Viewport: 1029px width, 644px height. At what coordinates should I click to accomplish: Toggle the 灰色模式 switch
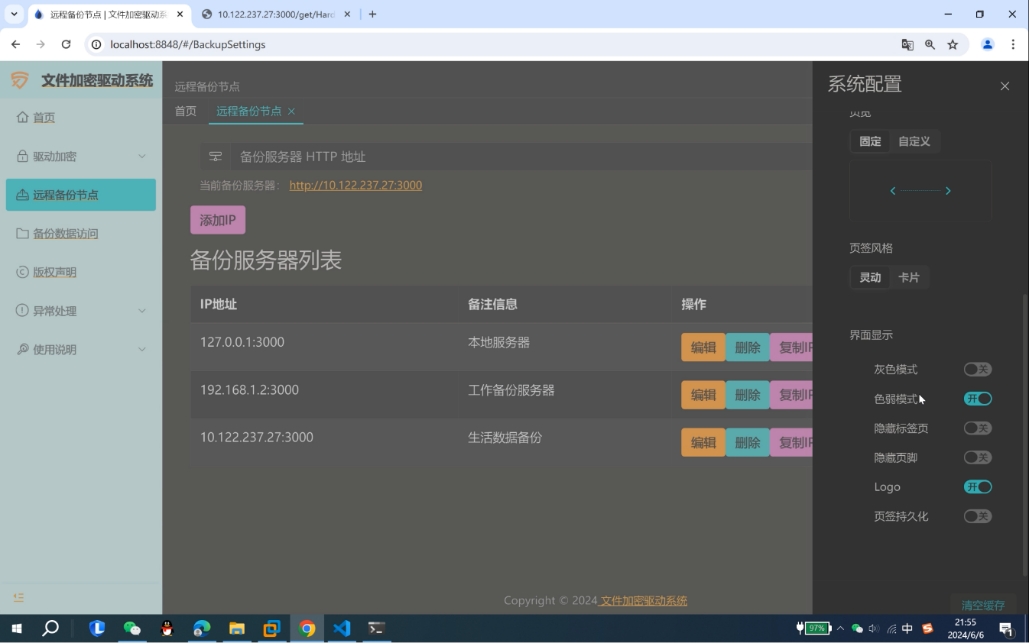tap(977, 369)
